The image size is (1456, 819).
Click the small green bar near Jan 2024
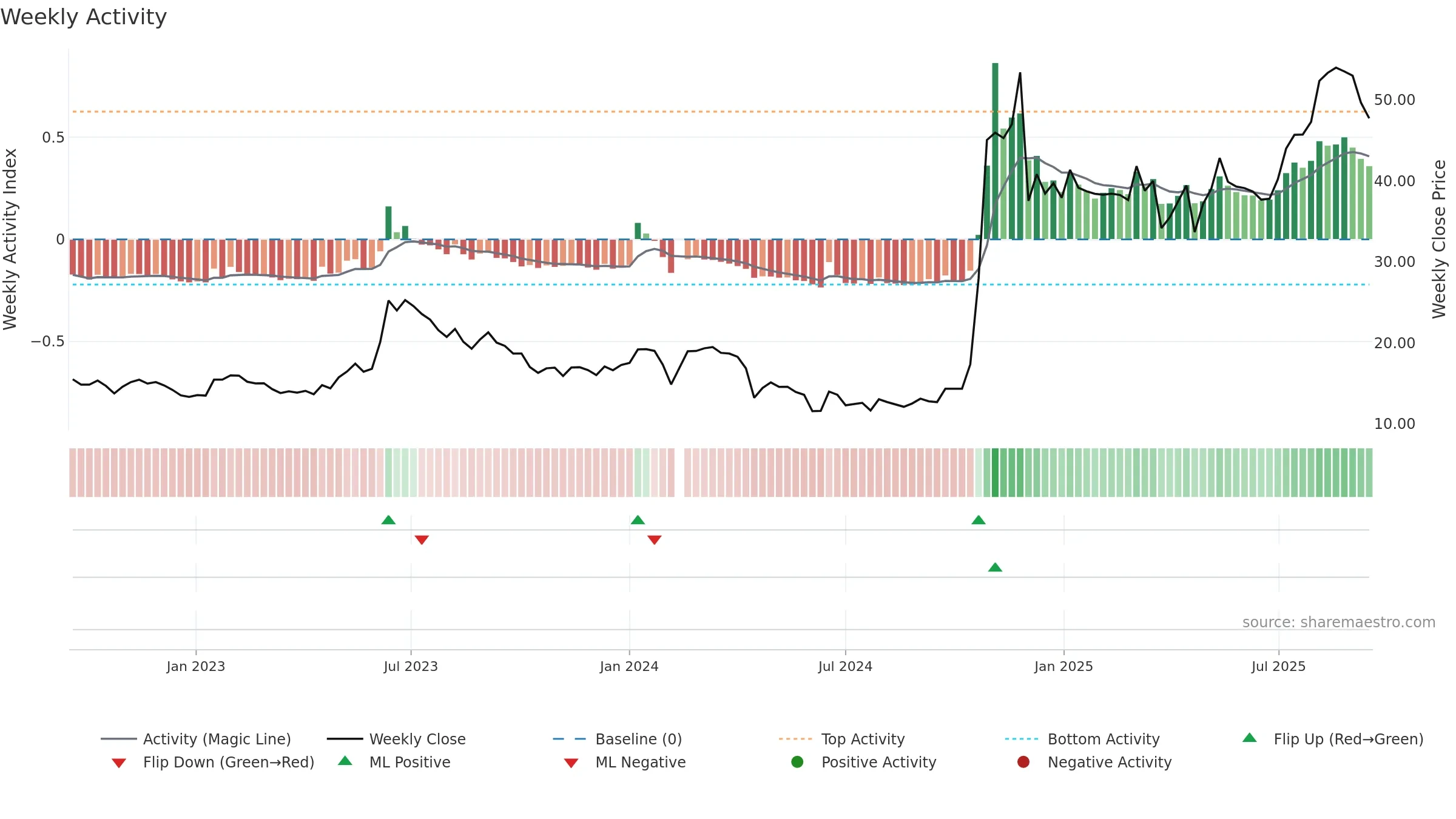click(x=638, y=231)
